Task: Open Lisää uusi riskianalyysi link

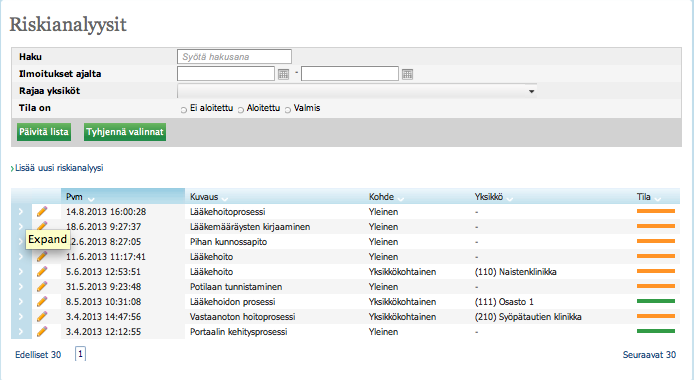Action: tap(59, 168)
